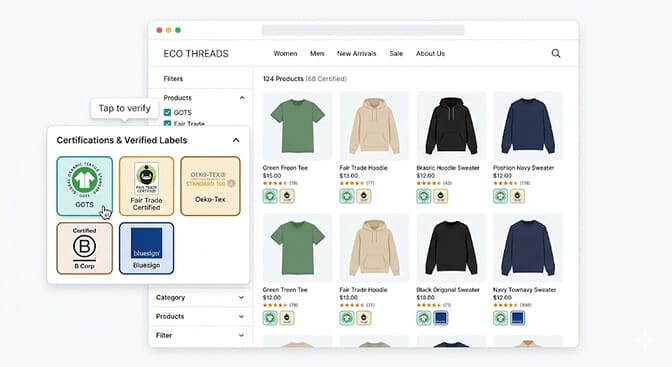Click the Green Freen Tee product image
672x367 pixels.
pyautogui.click(x=297, y=126)
